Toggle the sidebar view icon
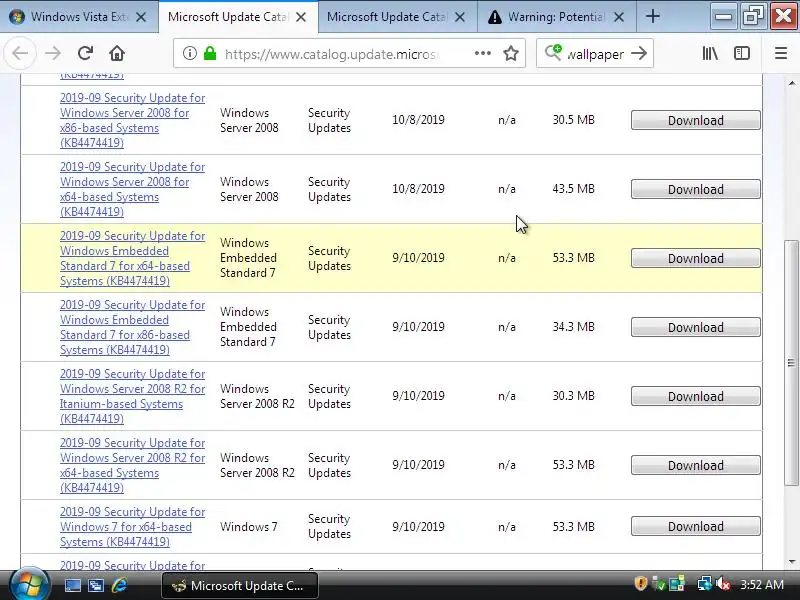Viewport: 800px width, 600px height. 741,53
